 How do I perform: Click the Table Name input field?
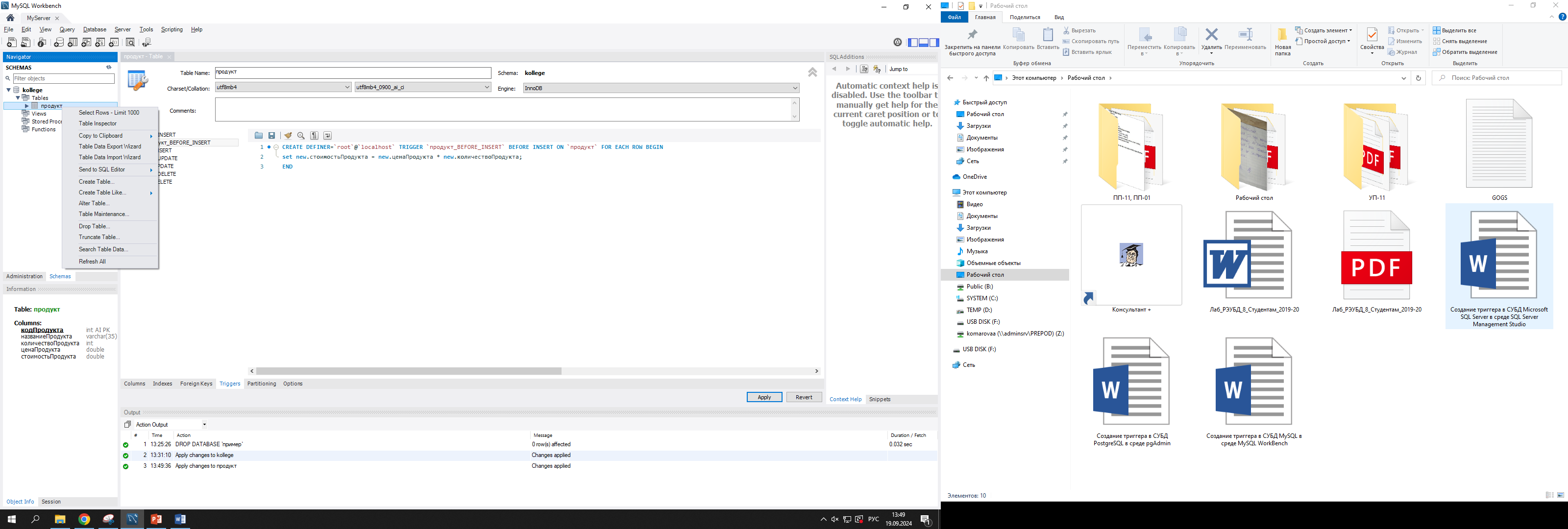point(353,72)
